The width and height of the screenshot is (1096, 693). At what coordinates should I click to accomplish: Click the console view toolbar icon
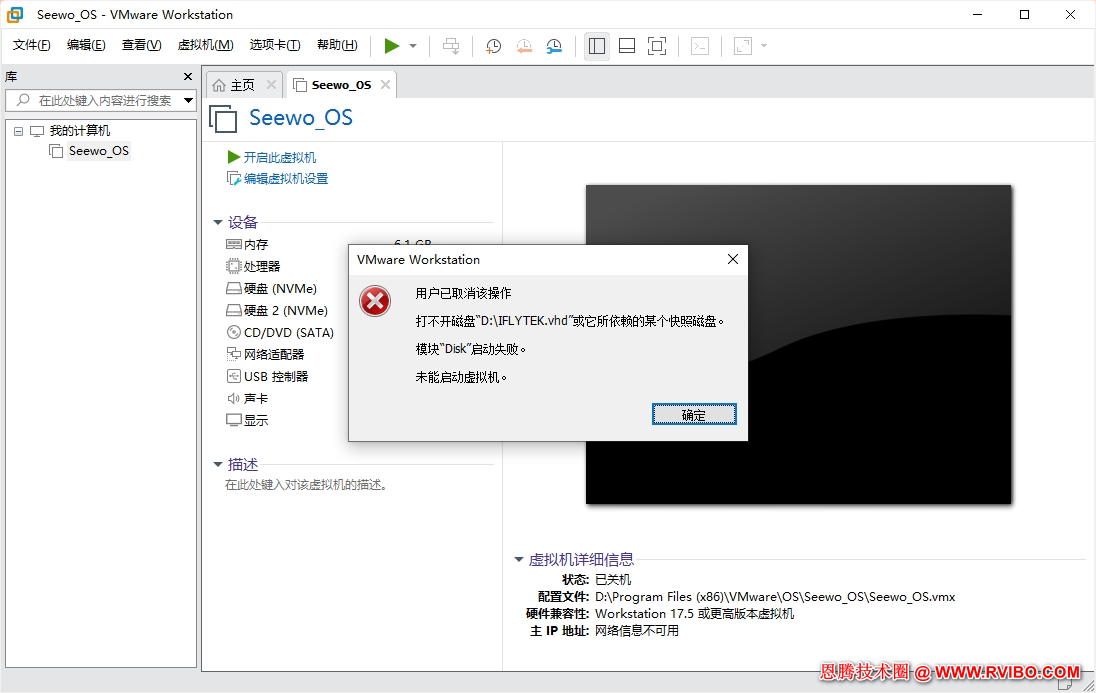click(x=700, y=46)
